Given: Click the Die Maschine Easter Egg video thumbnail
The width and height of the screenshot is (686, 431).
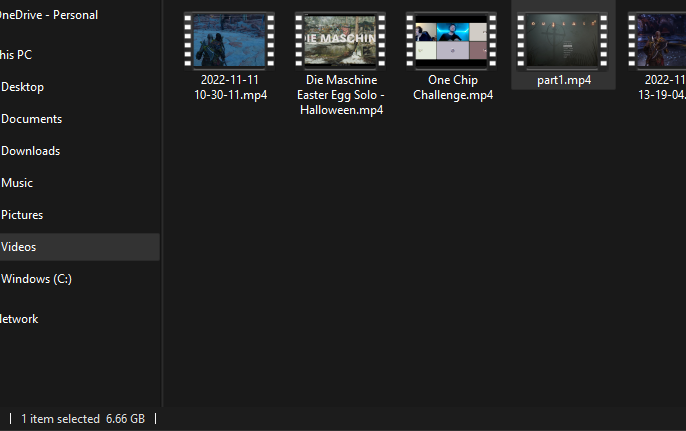Looking at the screenshot, I should tap(340, 40).
